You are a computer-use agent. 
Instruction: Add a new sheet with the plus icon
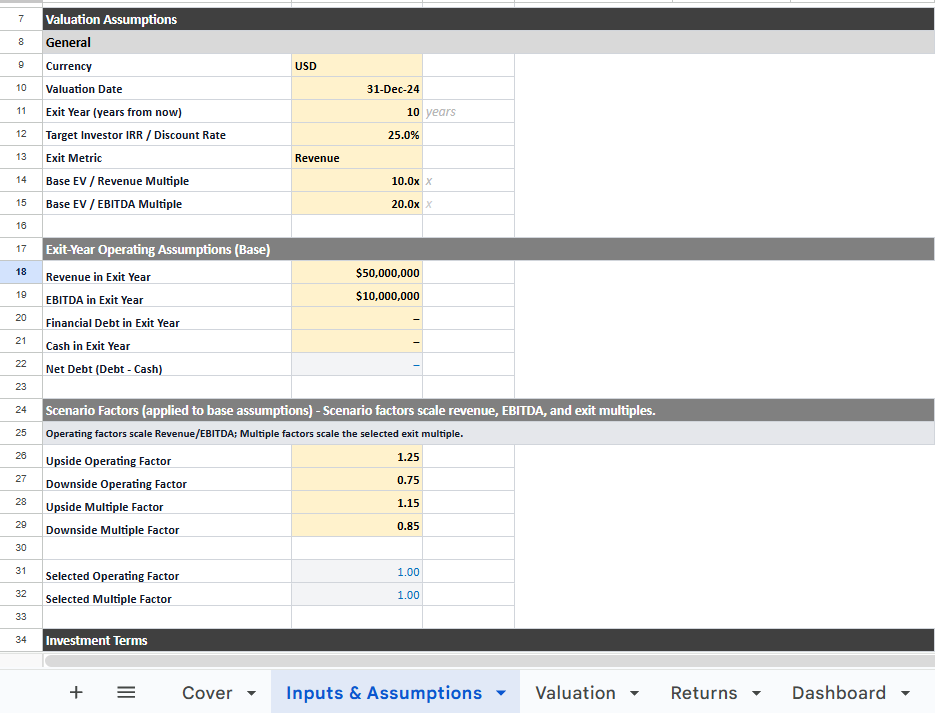pyautogui.click(x=75, y=692)
